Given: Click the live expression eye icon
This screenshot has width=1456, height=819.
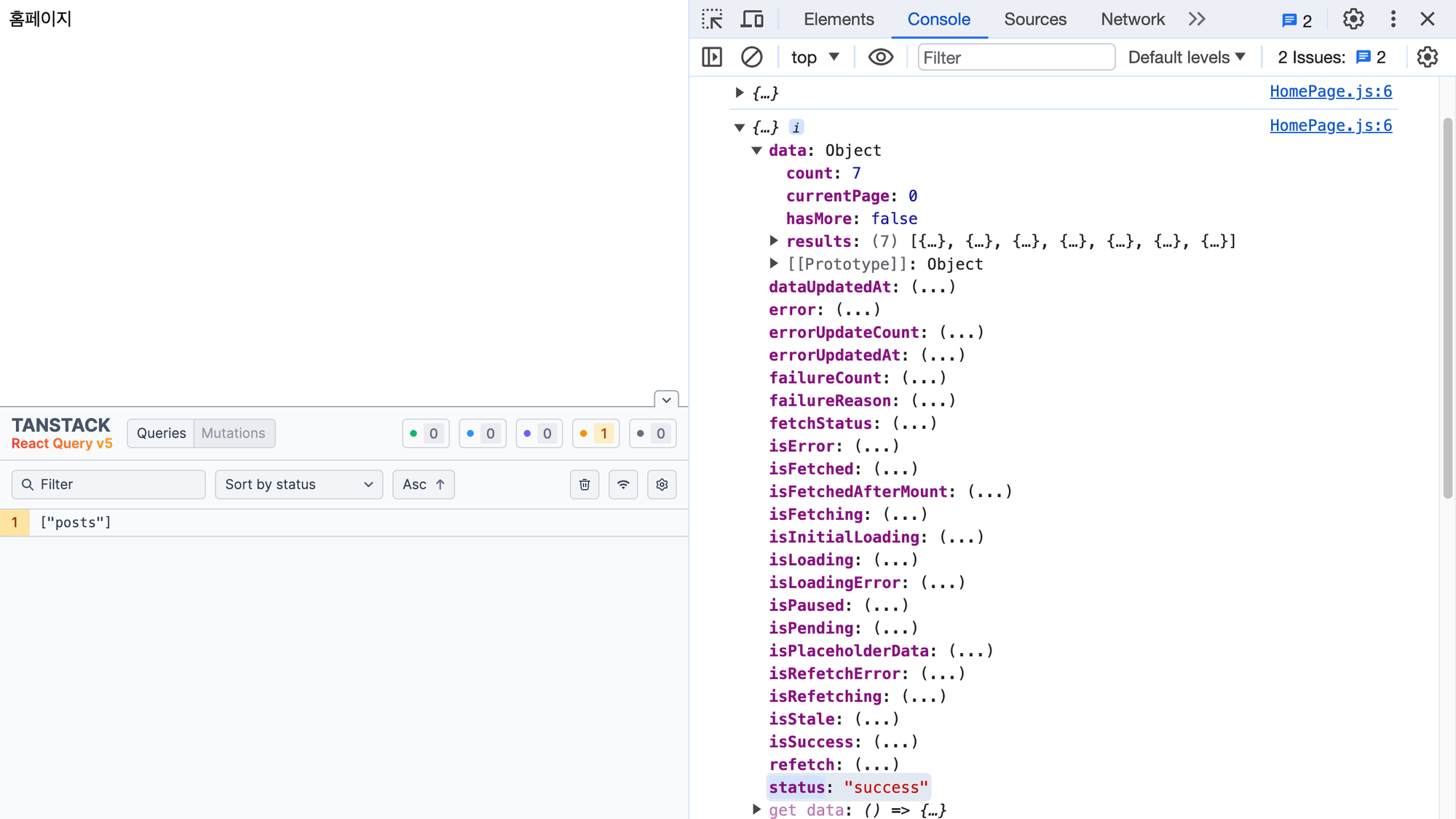Looking at the screenshot, I should click(880, 57).
